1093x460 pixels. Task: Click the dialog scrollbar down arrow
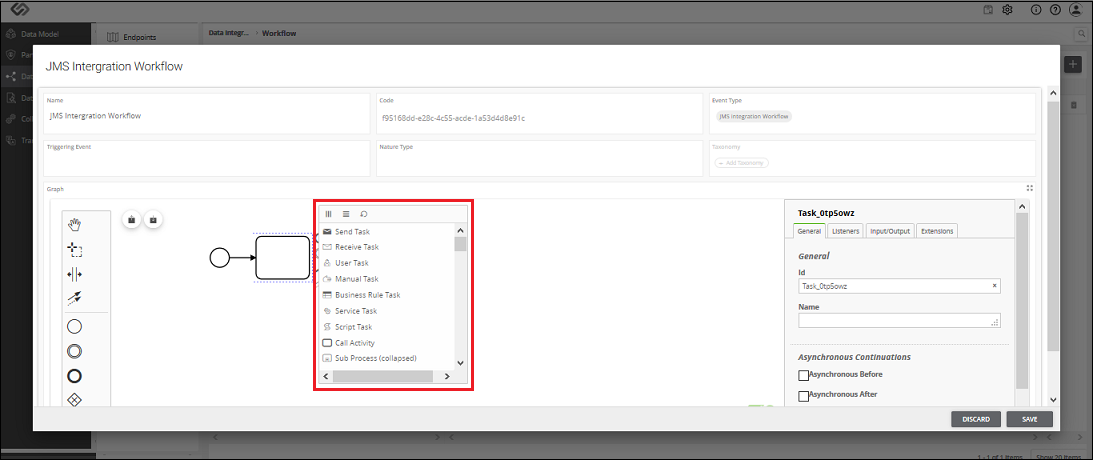1053,399
